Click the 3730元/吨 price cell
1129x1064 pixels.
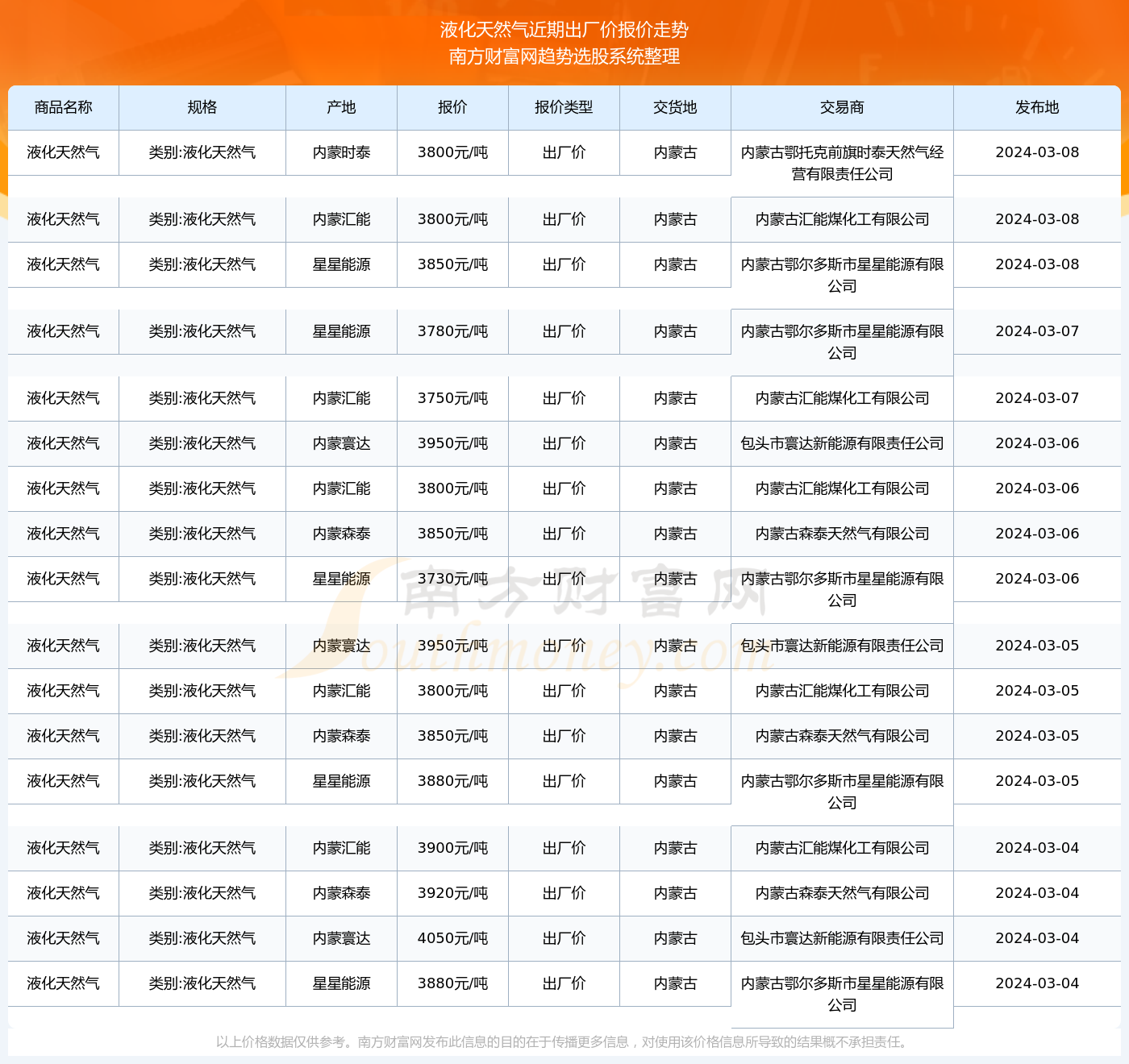453,579
